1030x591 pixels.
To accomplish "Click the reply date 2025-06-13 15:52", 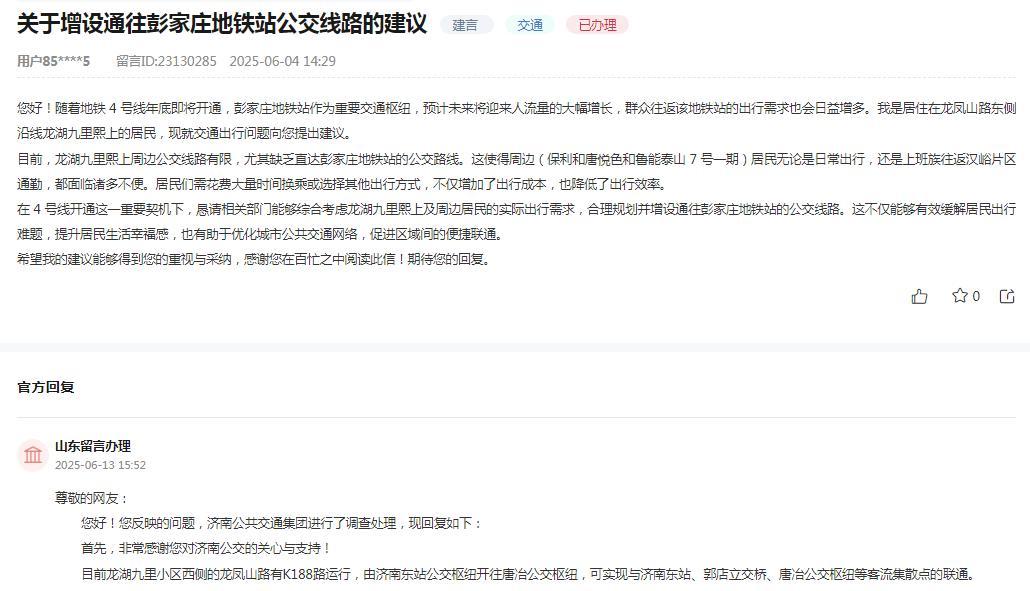I will (101, 465).
